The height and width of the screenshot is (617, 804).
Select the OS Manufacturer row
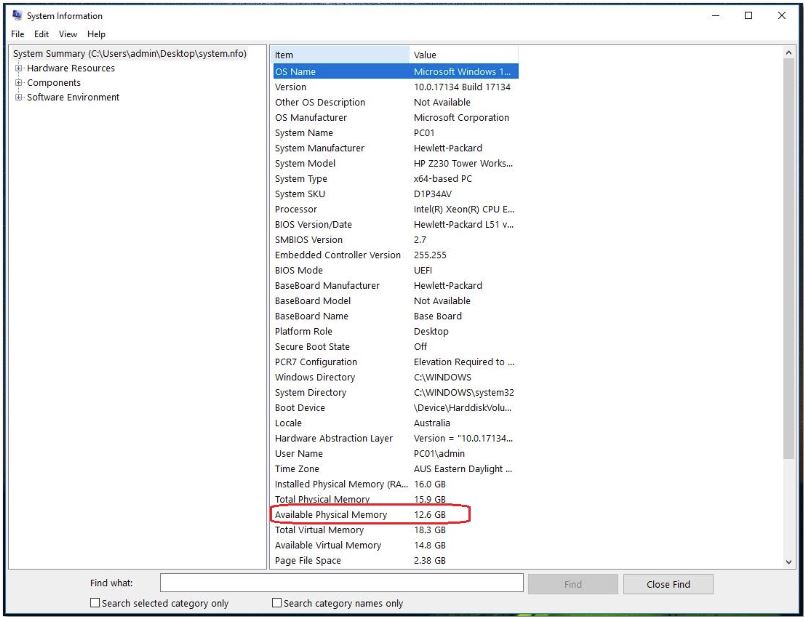[396, 117]
